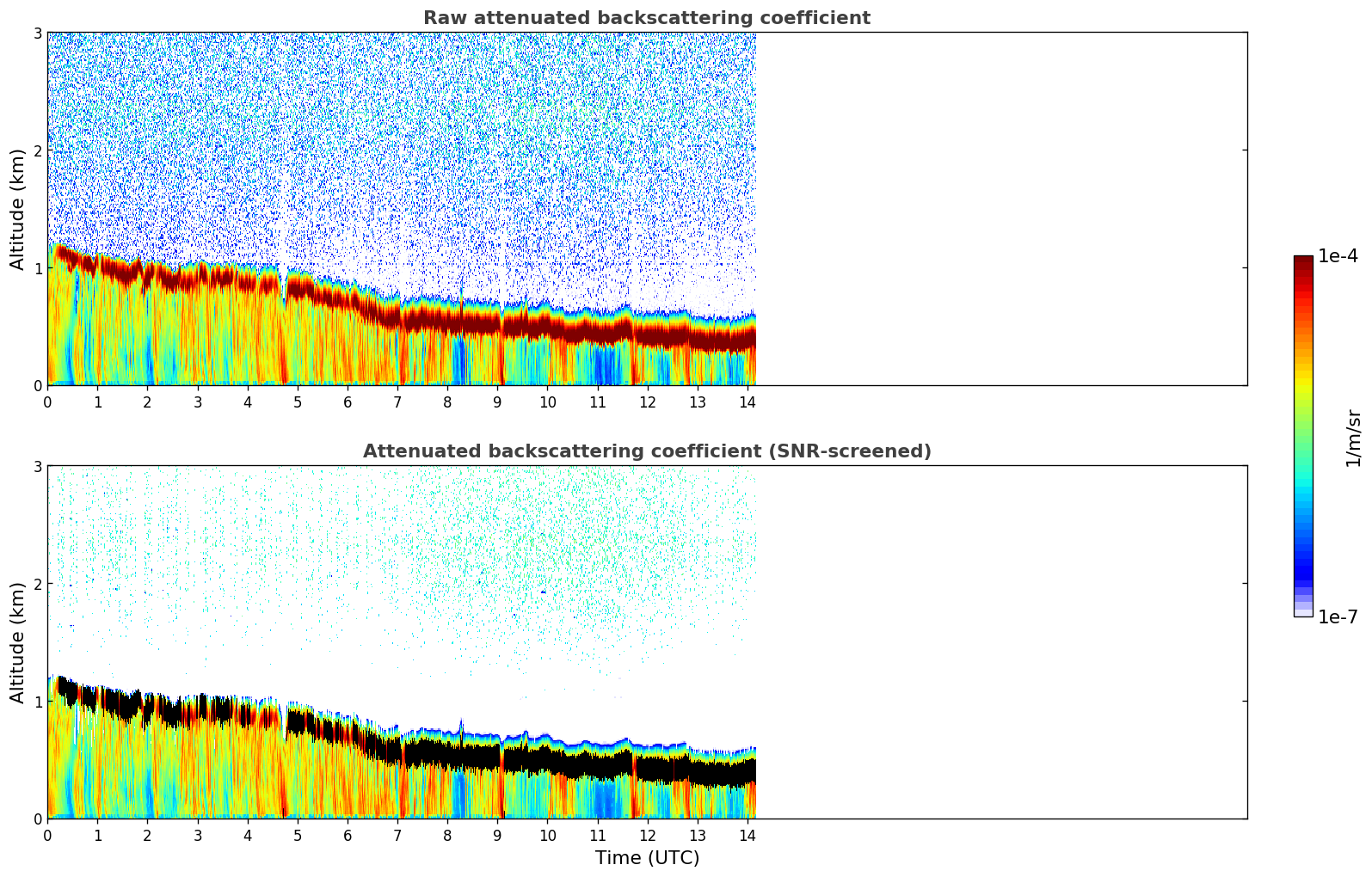Click time tick "4" under the top plot
The image size is (1372, 877).
click(x=248, y=402)
